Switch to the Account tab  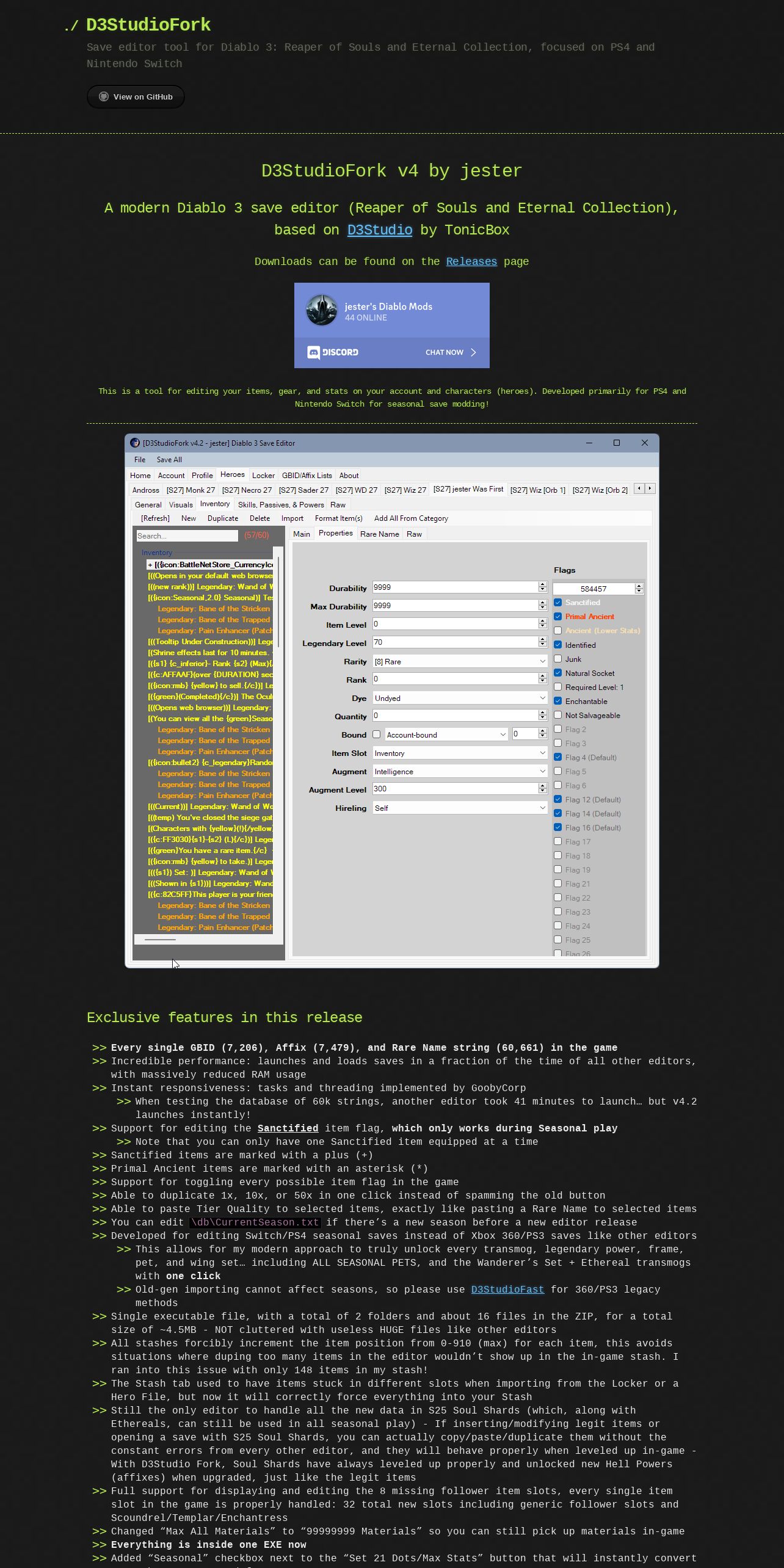click(x=171, y=476)
